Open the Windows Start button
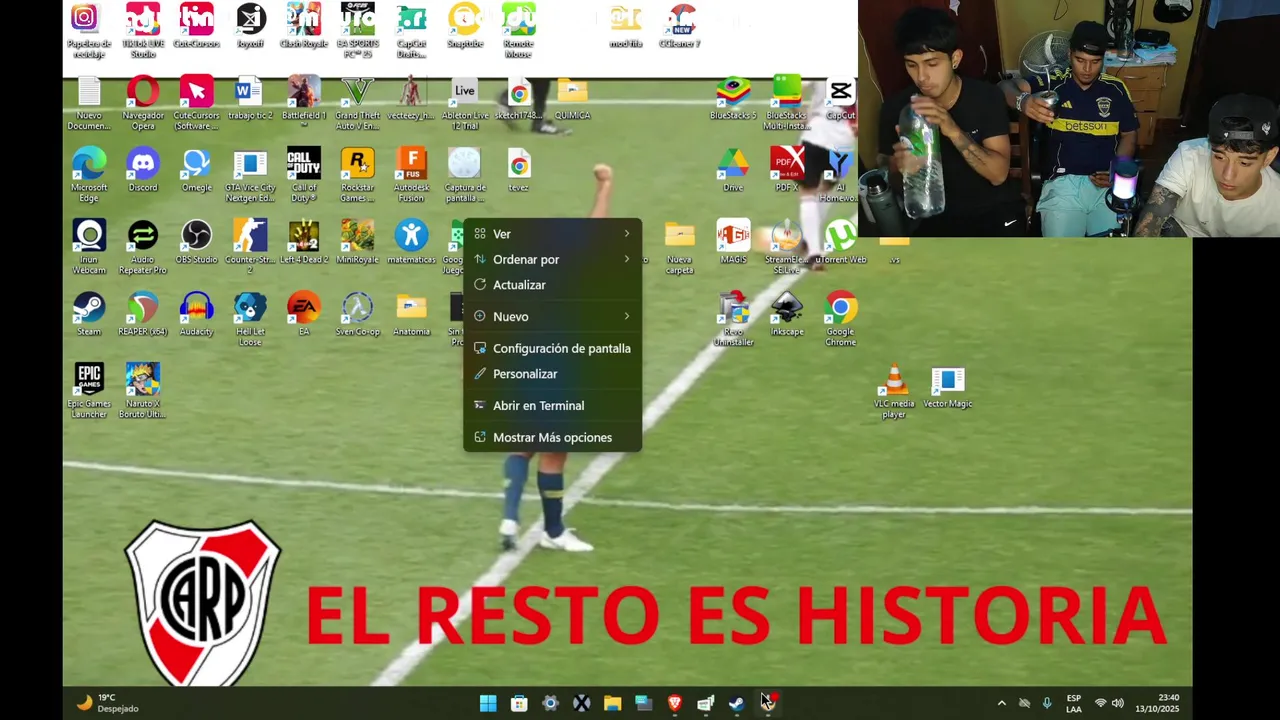Screen dimensions: 1280x720 coord(488,703)
